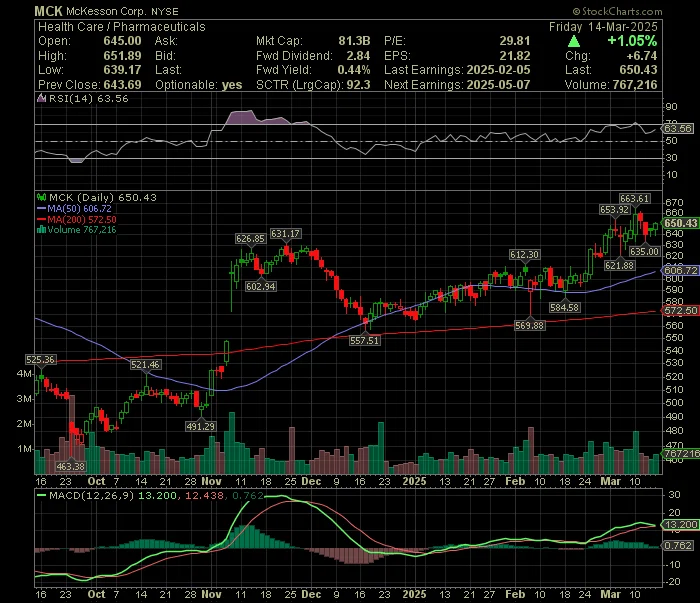Image resolution: width=700 pixels, height=603 pixels.
Task: Click the MA(200) 572.50 legend entry
Action: pyautogui.click(x=82, y=220)
